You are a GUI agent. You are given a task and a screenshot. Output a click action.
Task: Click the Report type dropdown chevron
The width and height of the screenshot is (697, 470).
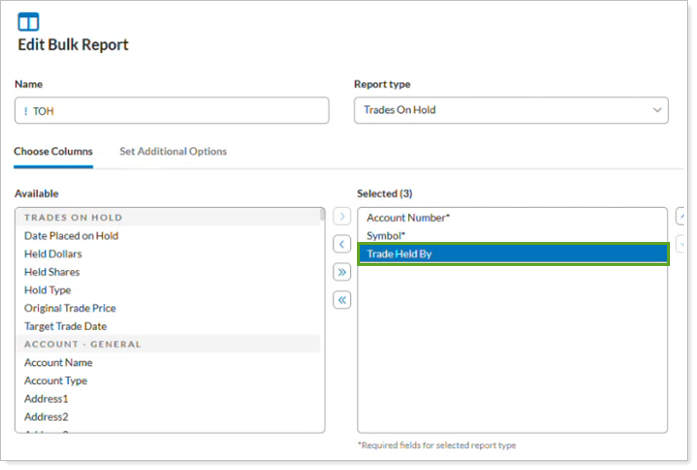tap(656, 110)
